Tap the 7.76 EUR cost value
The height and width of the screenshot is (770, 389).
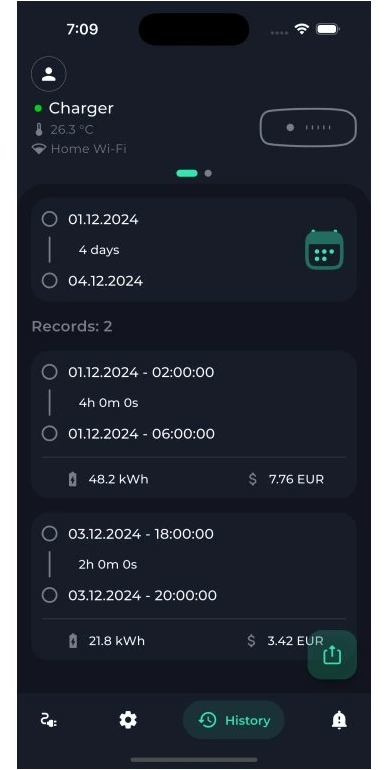tap(296, 479)
